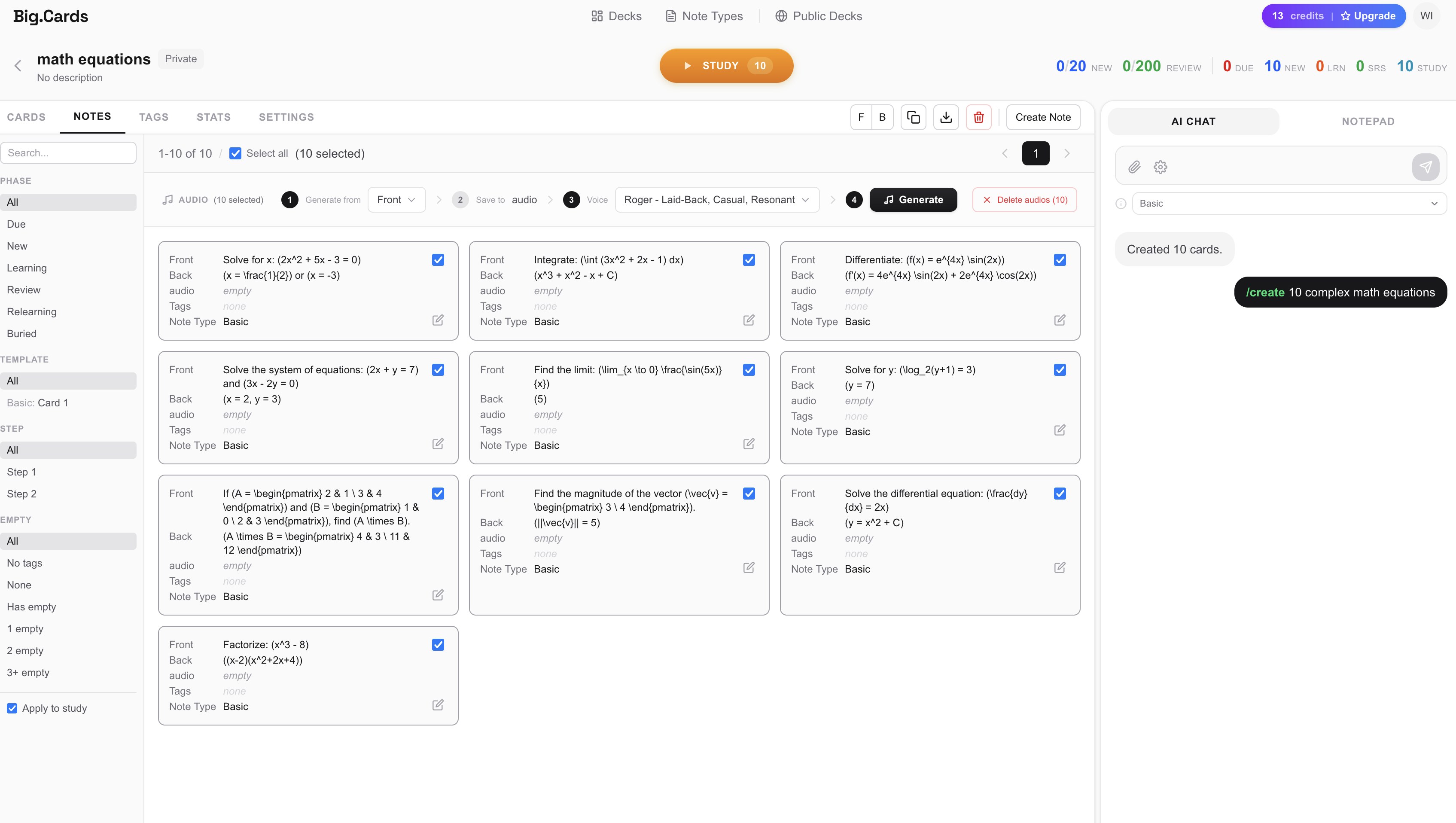
Task: Click the send message paper plane icon
Action: (1425, 167)
